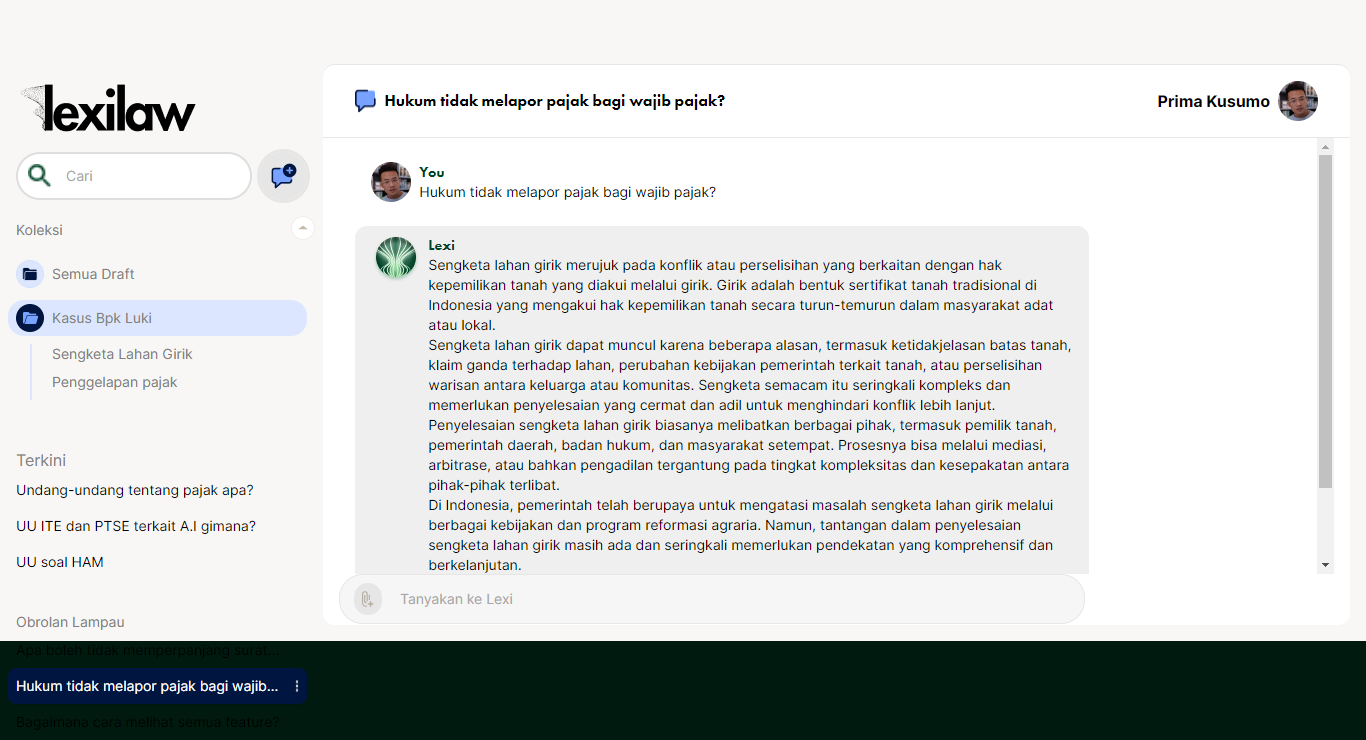Select UU ITE dan PTSE terkait A.I chat
Screen dimensions: 1366x740
pos(136,526)
